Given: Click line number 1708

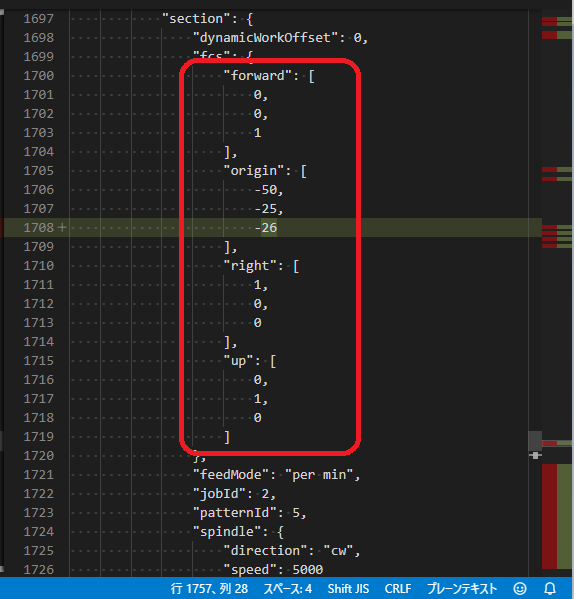Looking at the screenshot, I should pyautogui.click(x=39, y=228).
